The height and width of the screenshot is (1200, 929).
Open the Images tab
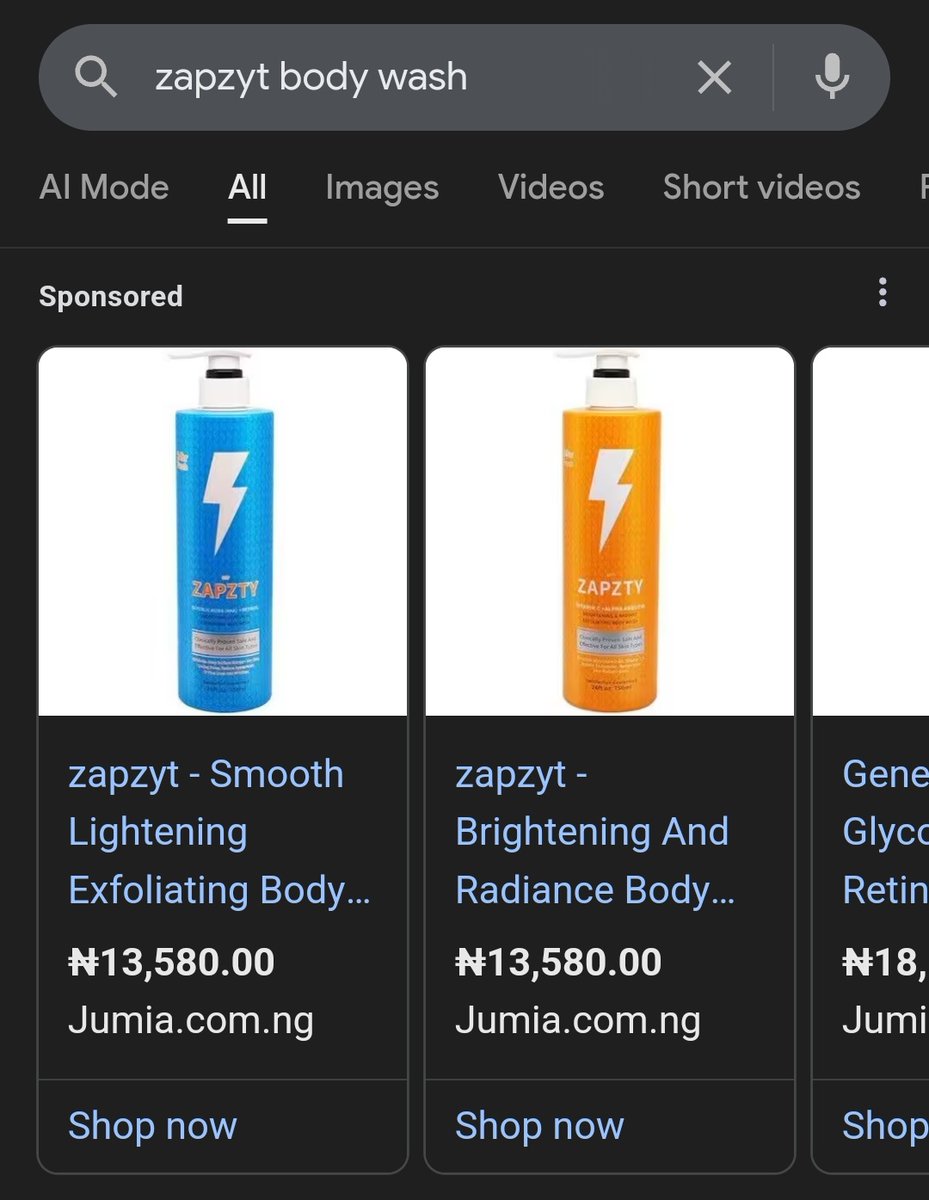tap(382, 187)
